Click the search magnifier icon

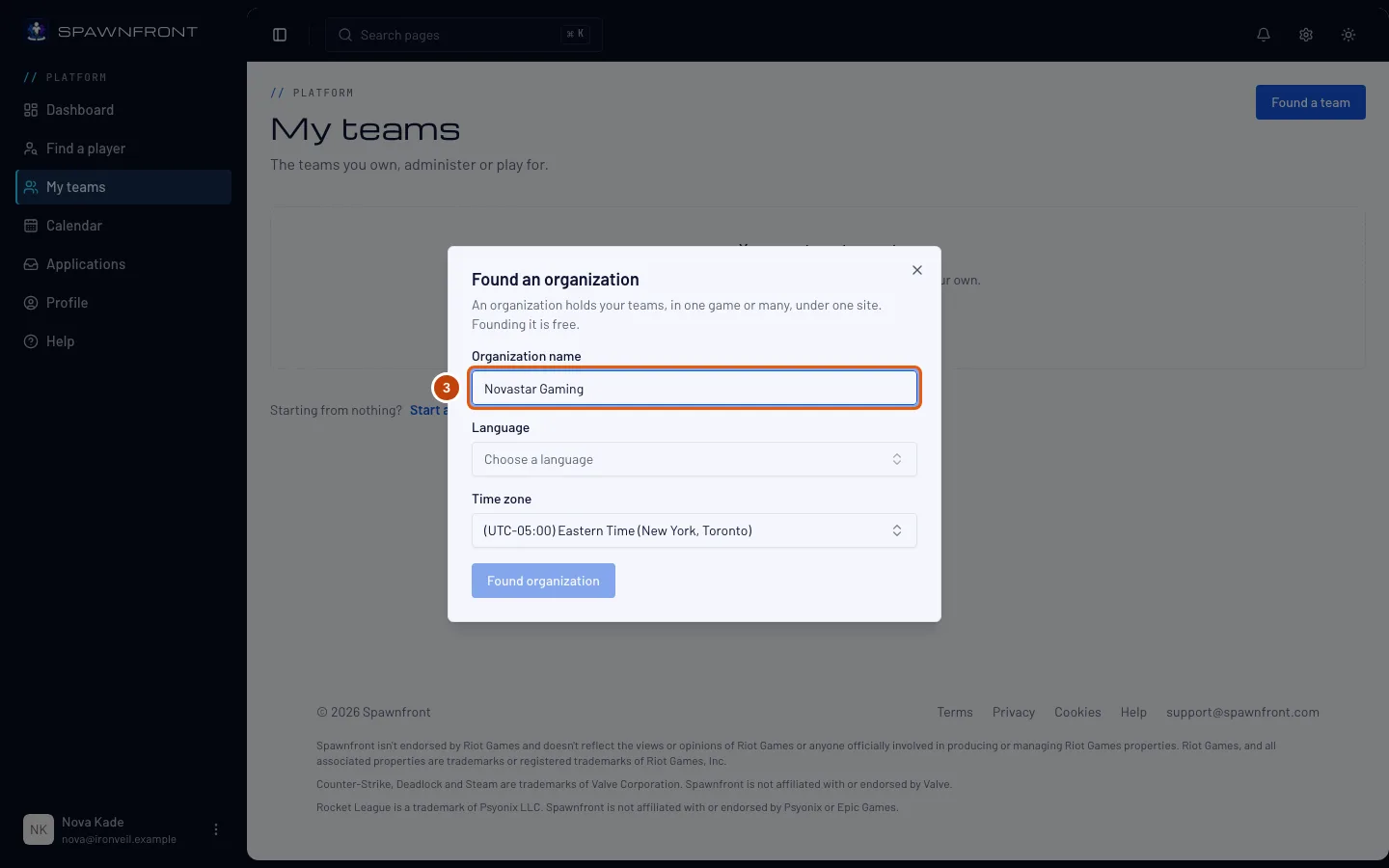click(x=345, y=35)
